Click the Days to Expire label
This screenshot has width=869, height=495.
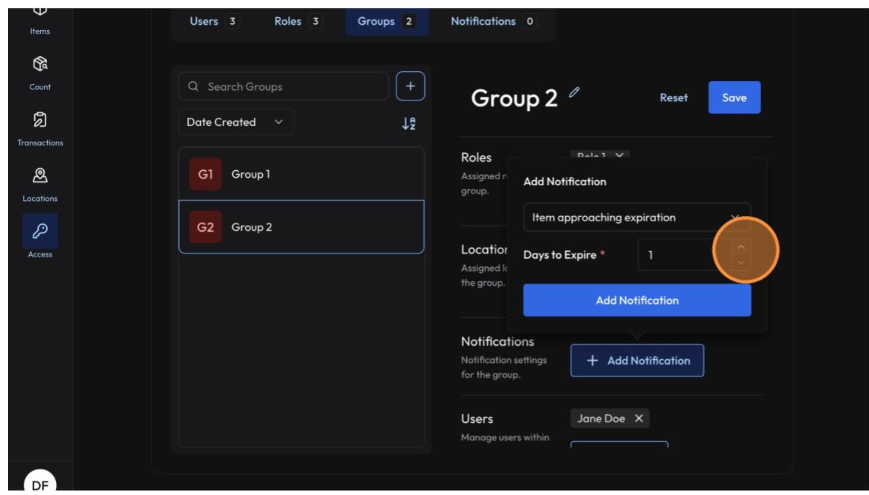(x=560, y=255)
